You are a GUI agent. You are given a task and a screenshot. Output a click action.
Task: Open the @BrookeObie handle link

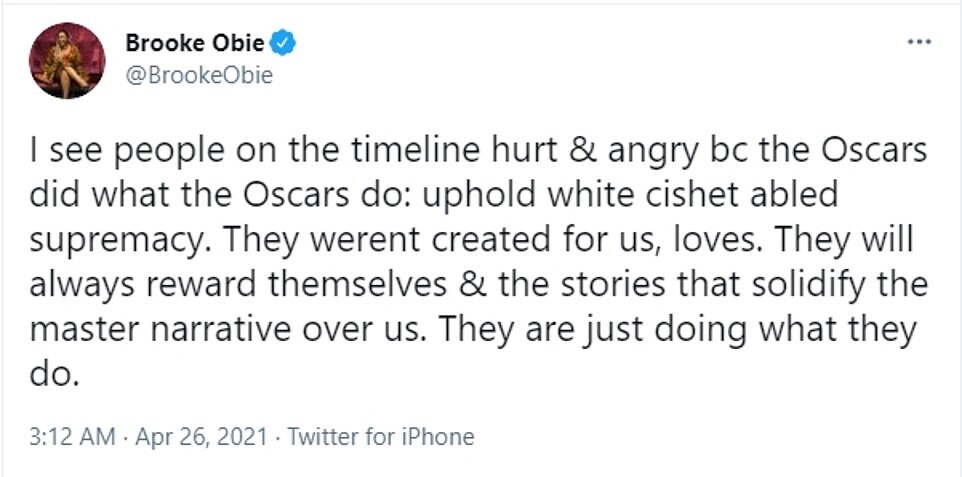point(199,76)
